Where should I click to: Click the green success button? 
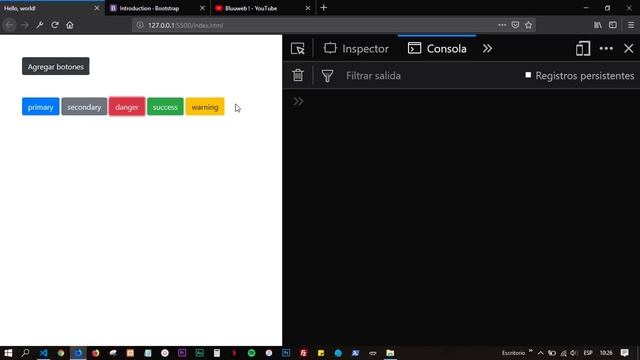point(165,107)
